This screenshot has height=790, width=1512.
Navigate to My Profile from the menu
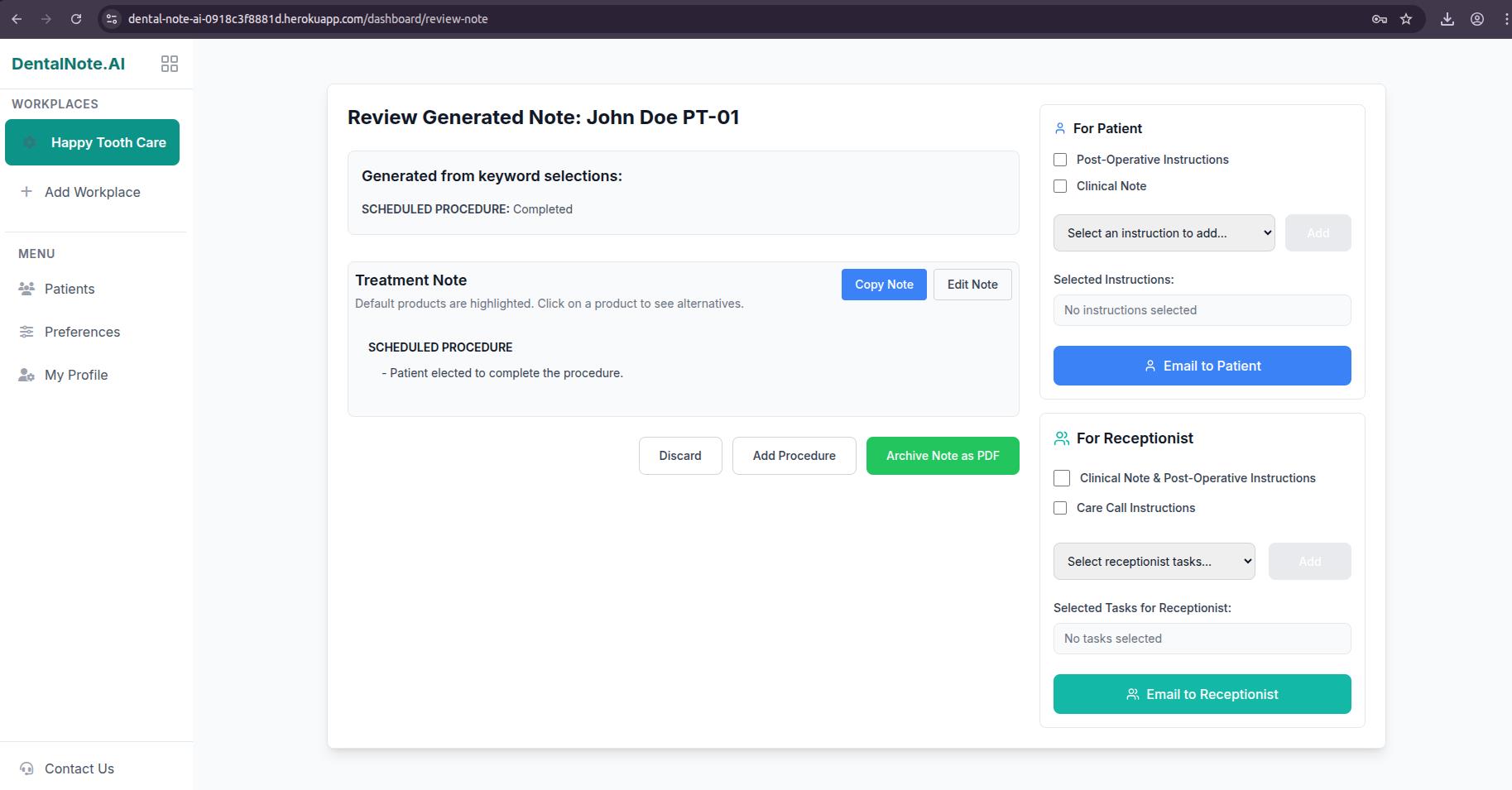point(75,374)
